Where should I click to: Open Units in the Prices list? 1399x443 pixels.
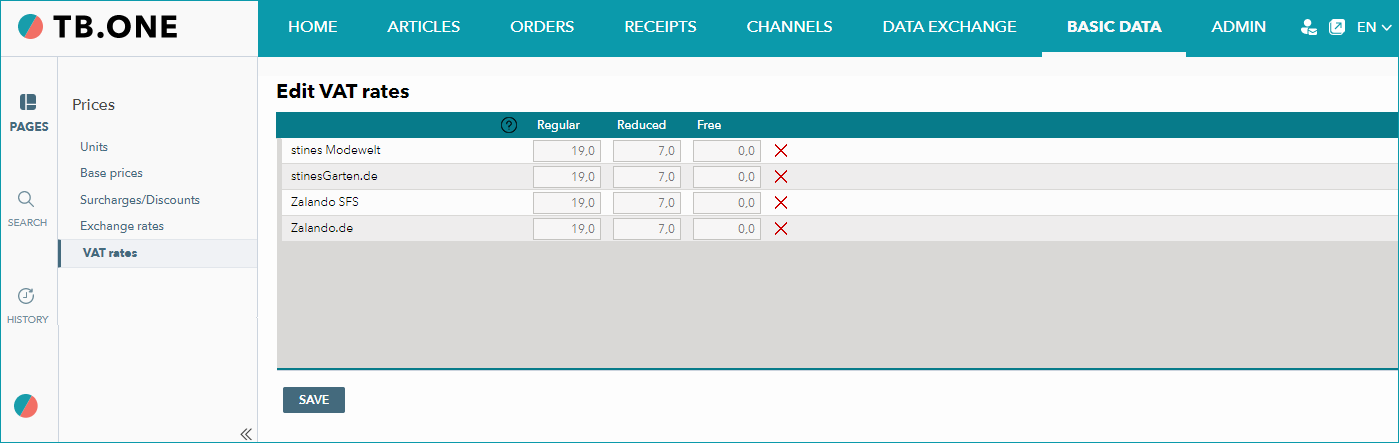tap(94, 147)
